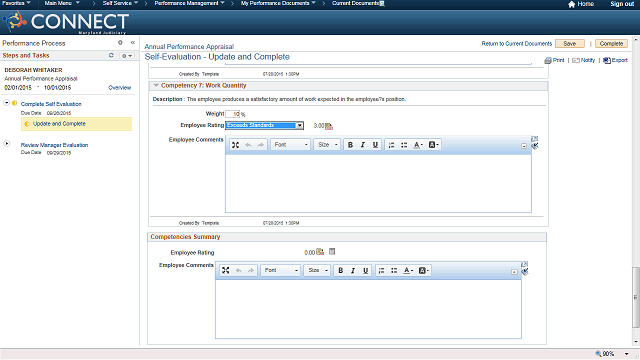Screen dimensions: 640x360
Task: Expand the Review Manager Evaluation step
Action: click(x=7, y=144)
